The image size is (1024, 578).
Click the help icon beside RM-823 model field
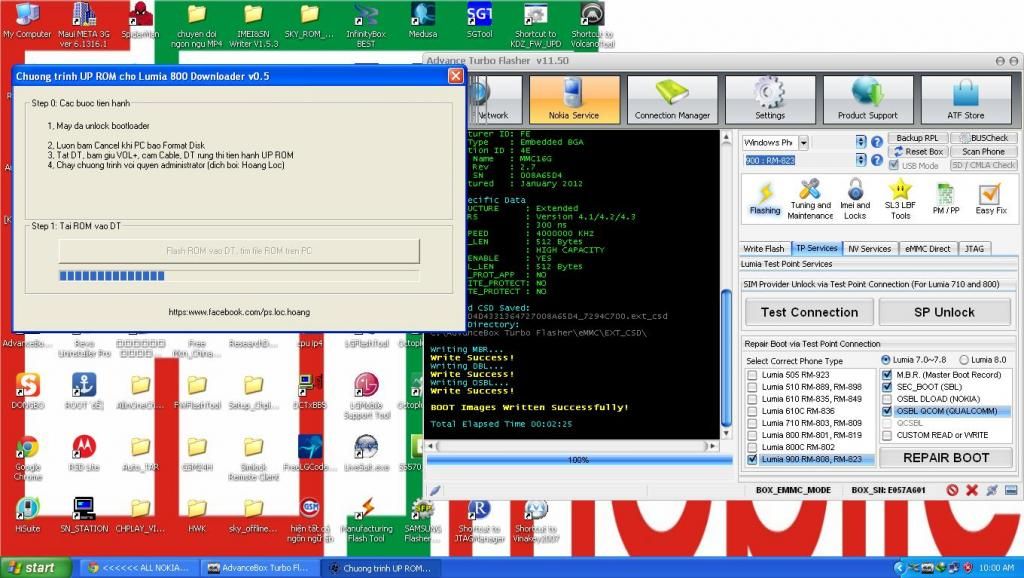(877, 160)
